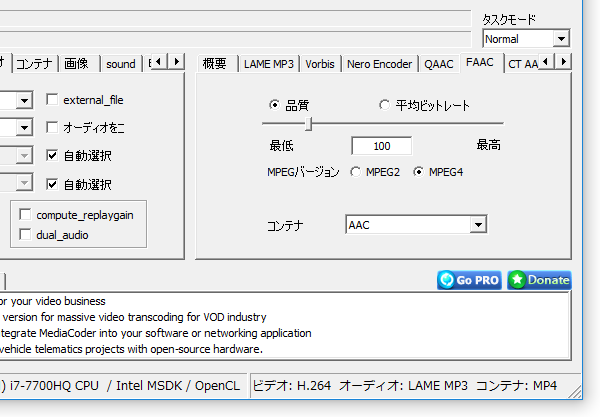Click the Donate button
The height and width of the screenshot is (417, 600).
click(x=539, y=280)
